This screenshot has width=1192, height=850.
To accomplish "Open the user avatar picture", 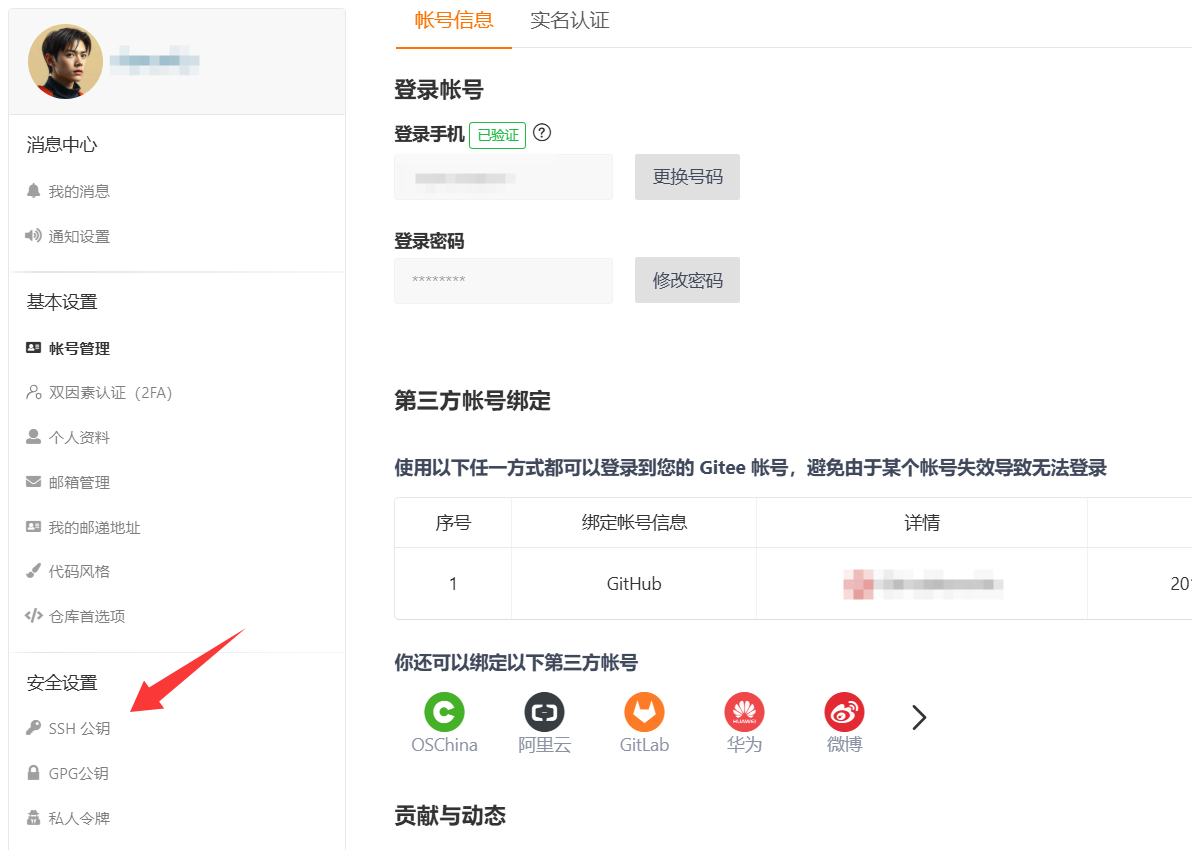I will click(x=65, y=62).
